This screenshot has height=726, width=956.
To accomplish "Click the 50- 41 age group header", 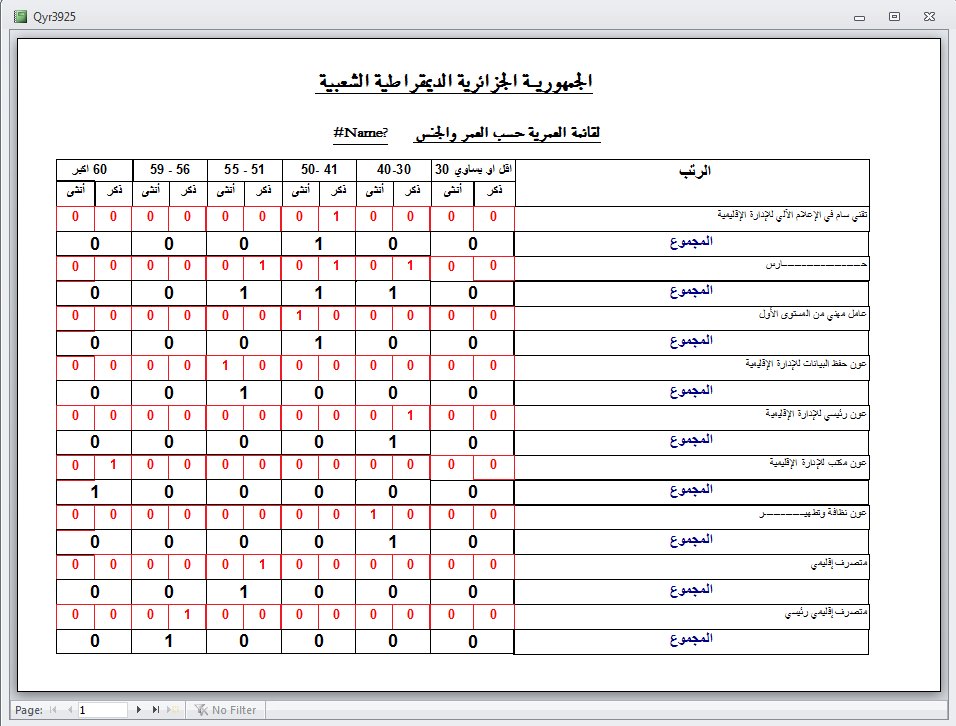I will pyautogui.click(x=318, y=169).
